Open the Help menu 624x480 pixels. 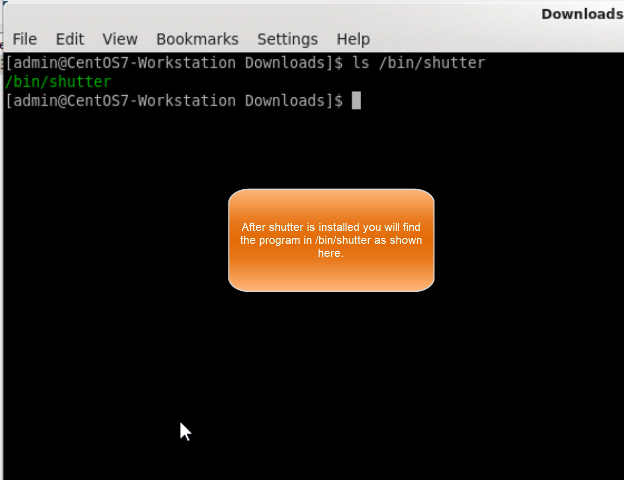tap(353, 39)
